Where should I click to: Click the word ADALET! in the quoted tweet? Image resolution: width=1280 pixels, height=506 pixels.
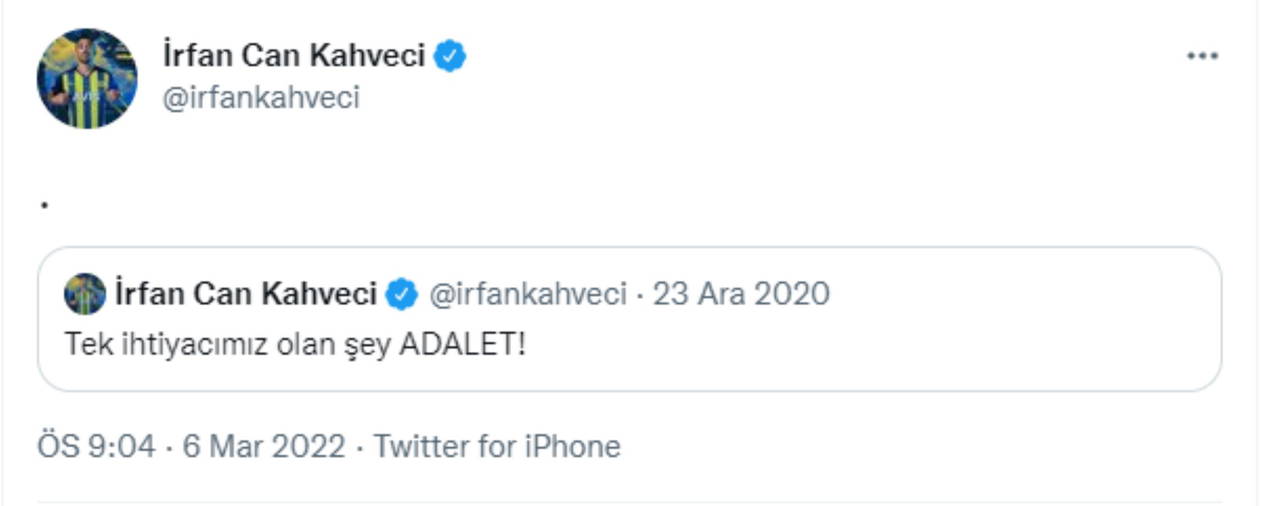click(462, 344)
